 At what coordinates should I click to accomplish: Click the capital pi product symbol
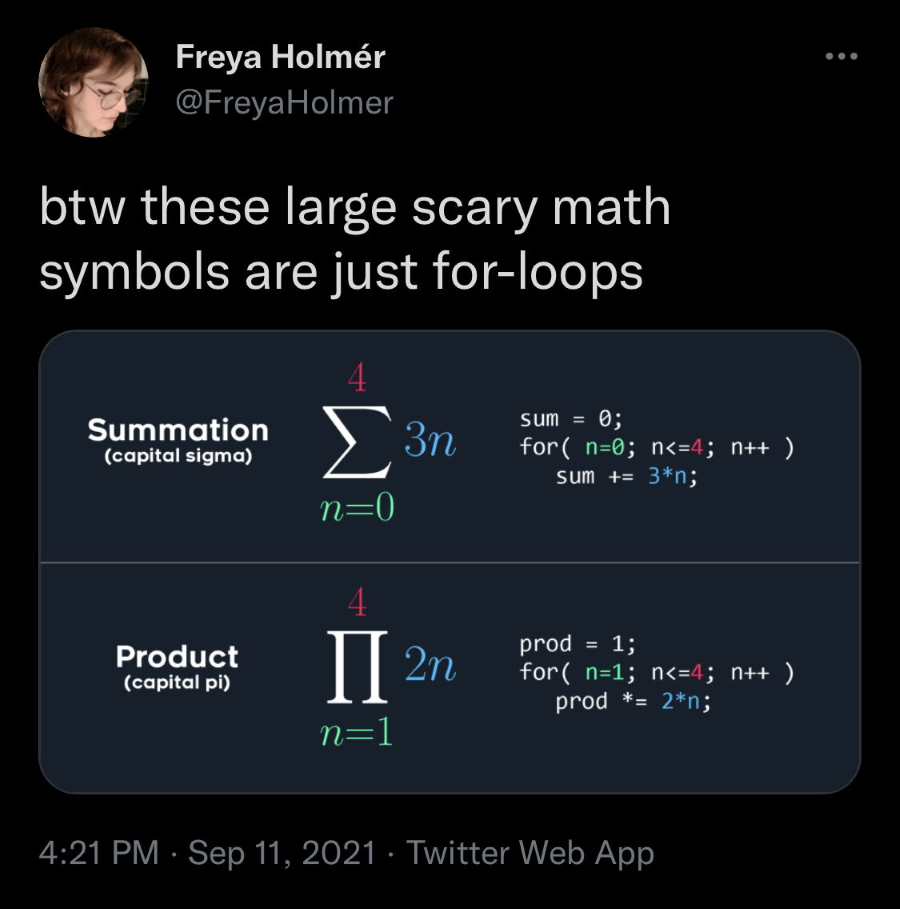click(x=357, y=667)
